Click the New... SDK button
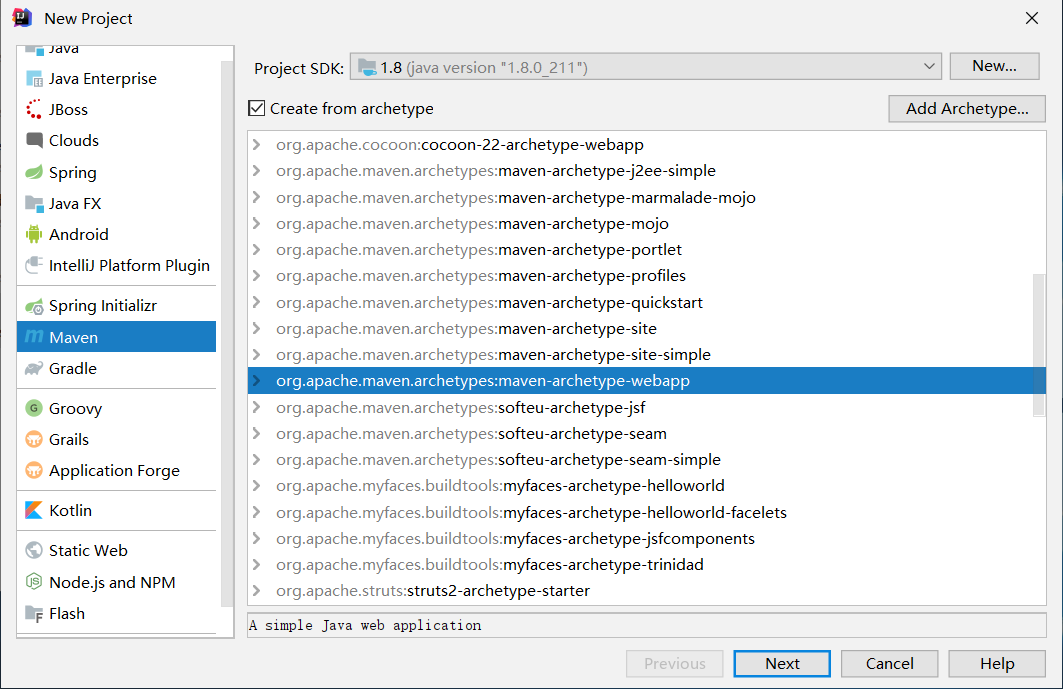The width and height of the screenshot is (1063, 689). (x=994, y=66)
